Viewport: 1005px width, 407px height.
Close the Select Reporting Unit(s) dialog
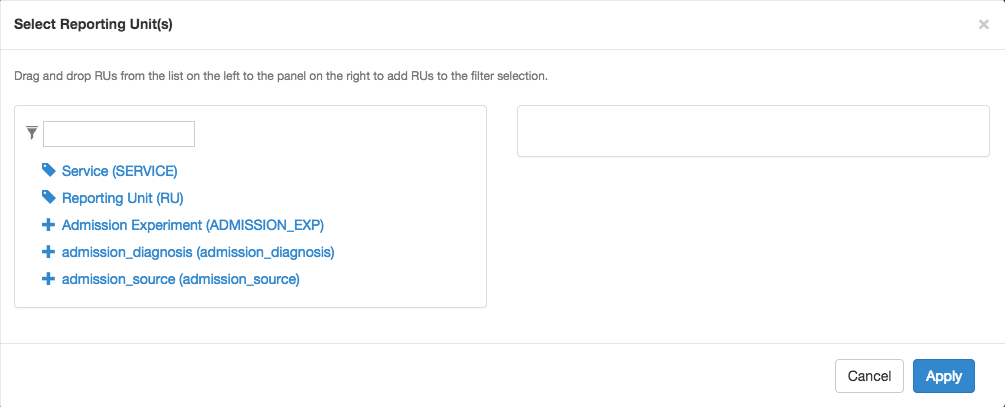(983, 25)
